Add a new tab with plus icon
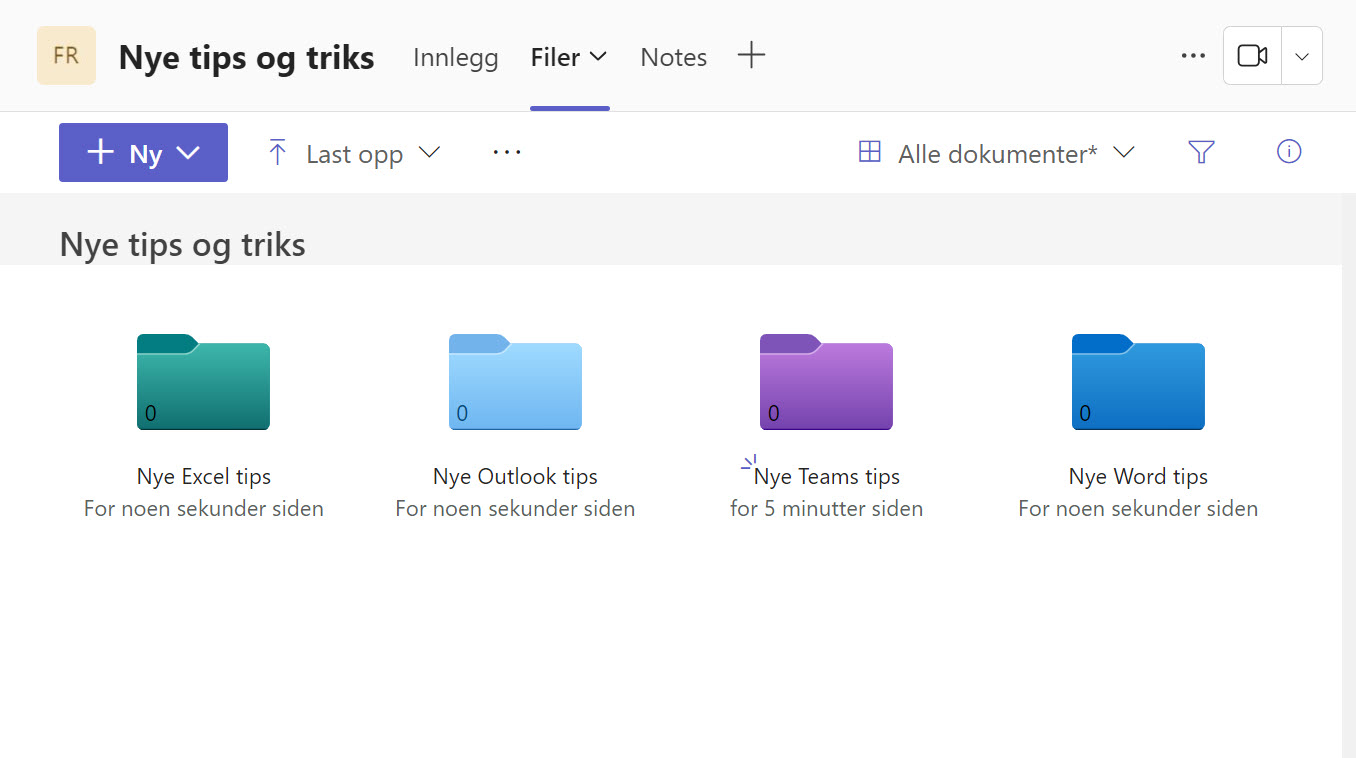1356x758 pixels. click(751, 56)
